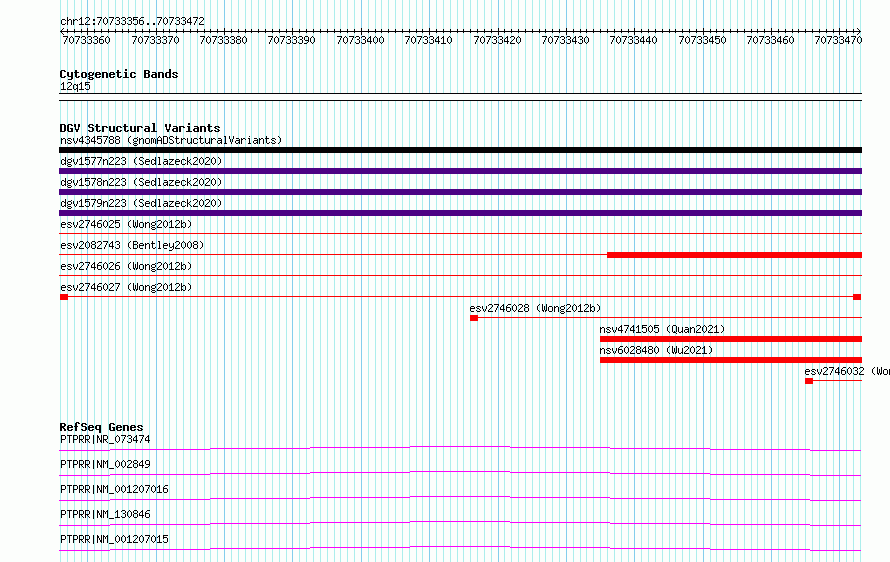Image resolution: width=890 pixels, height=562 pixels.
Task: Click the esv2746026 Wong2012b label
Action: 126,266
